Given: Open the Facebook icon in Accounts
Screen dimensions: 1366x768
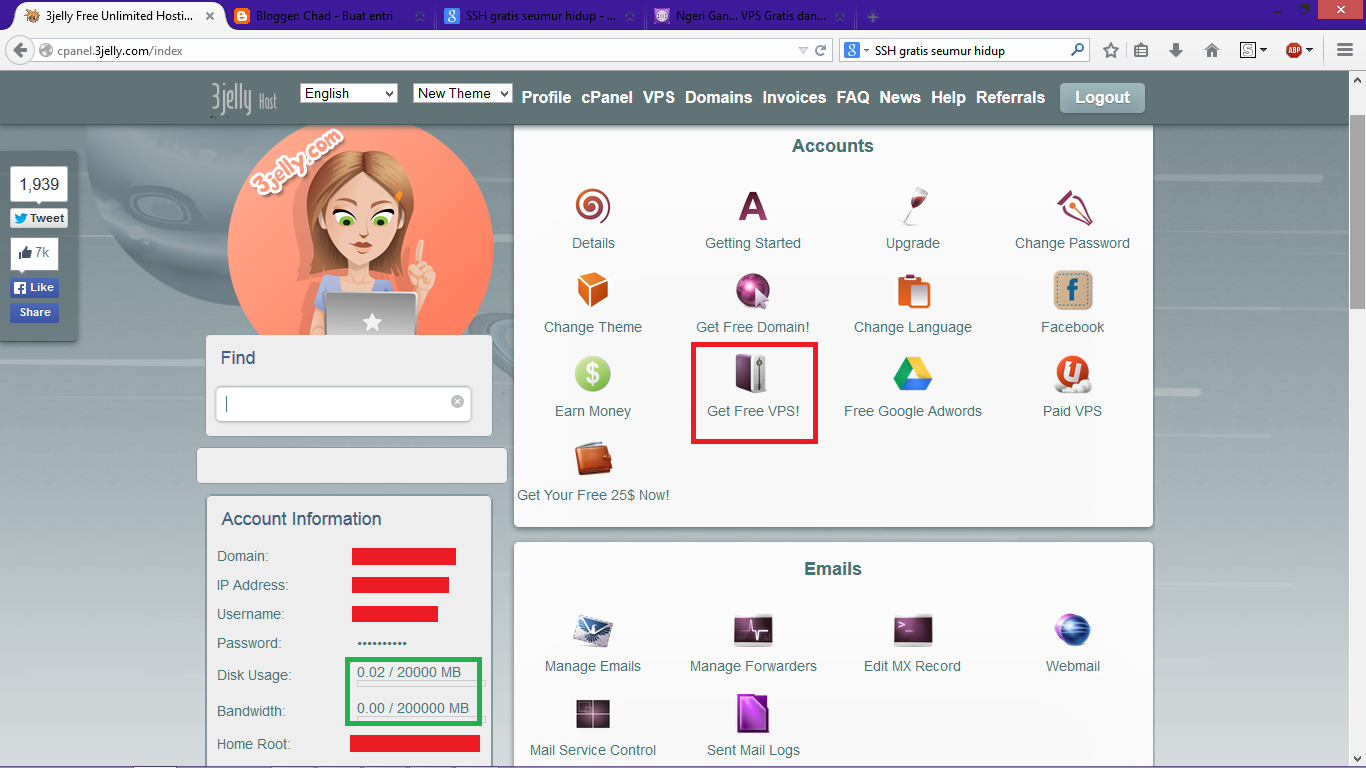Looking at the screenshot, I should [1073, 291].
